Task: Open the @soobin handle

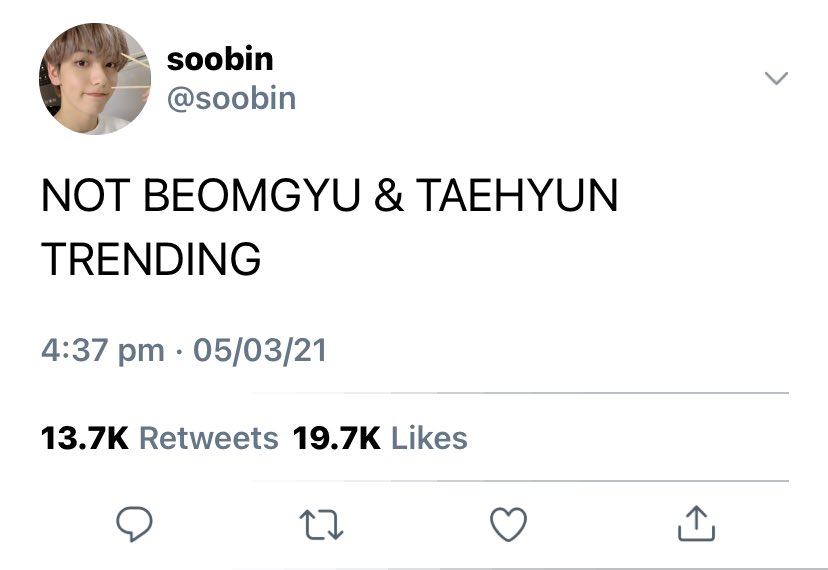Action: 231,99
